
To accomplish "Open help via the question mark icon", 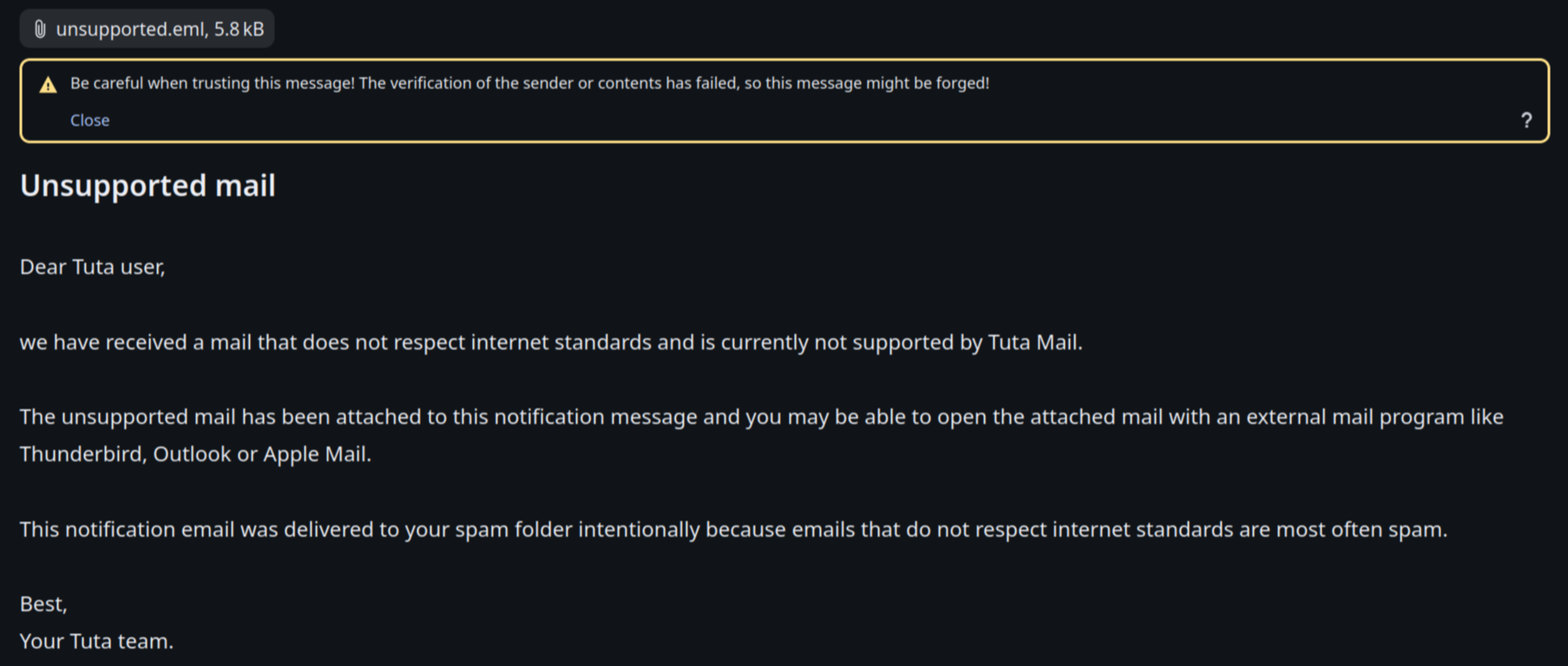I will [x=1525, y=121].
